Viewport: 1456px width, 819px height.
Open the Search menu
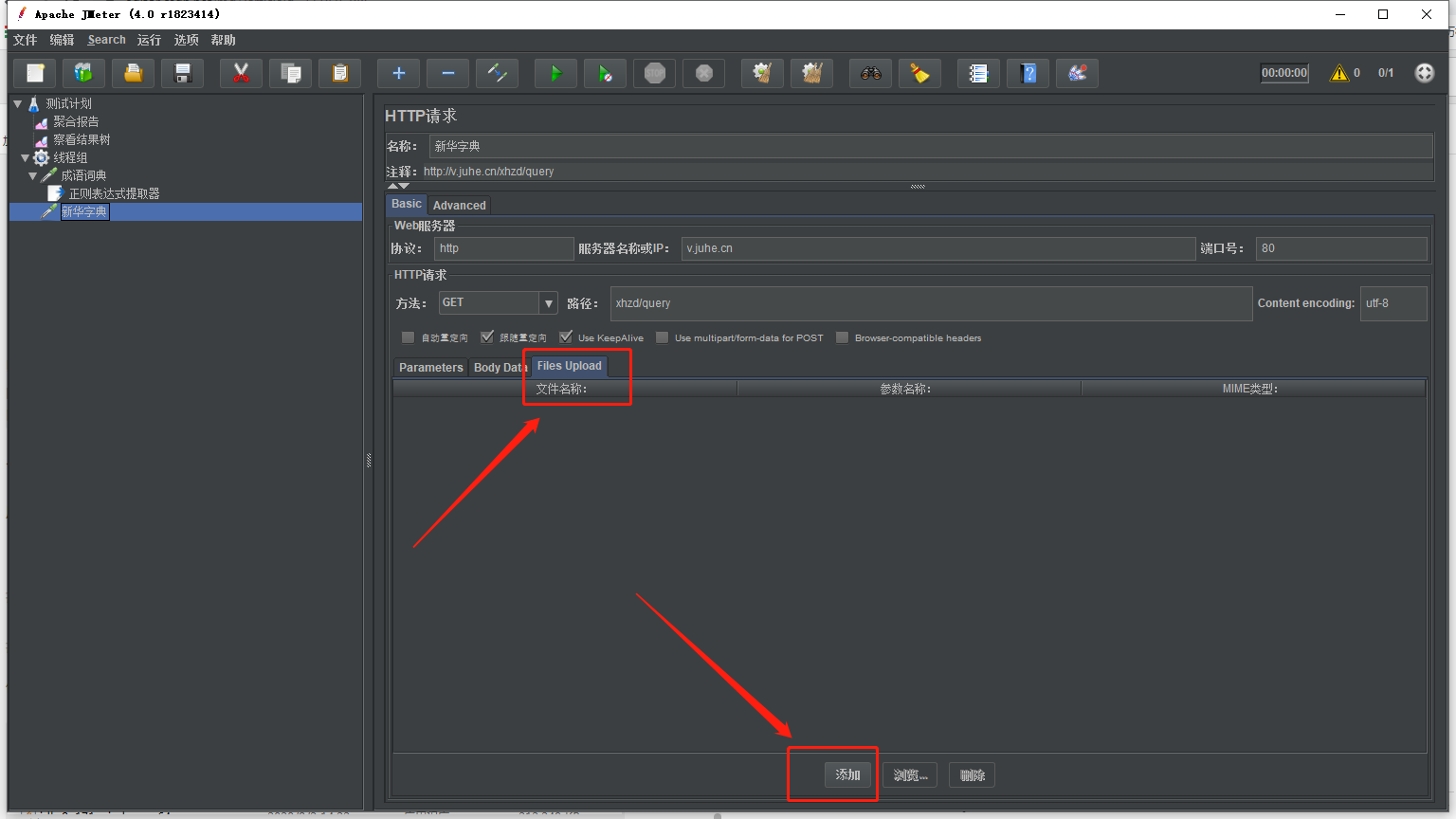[x=106, y=40]
